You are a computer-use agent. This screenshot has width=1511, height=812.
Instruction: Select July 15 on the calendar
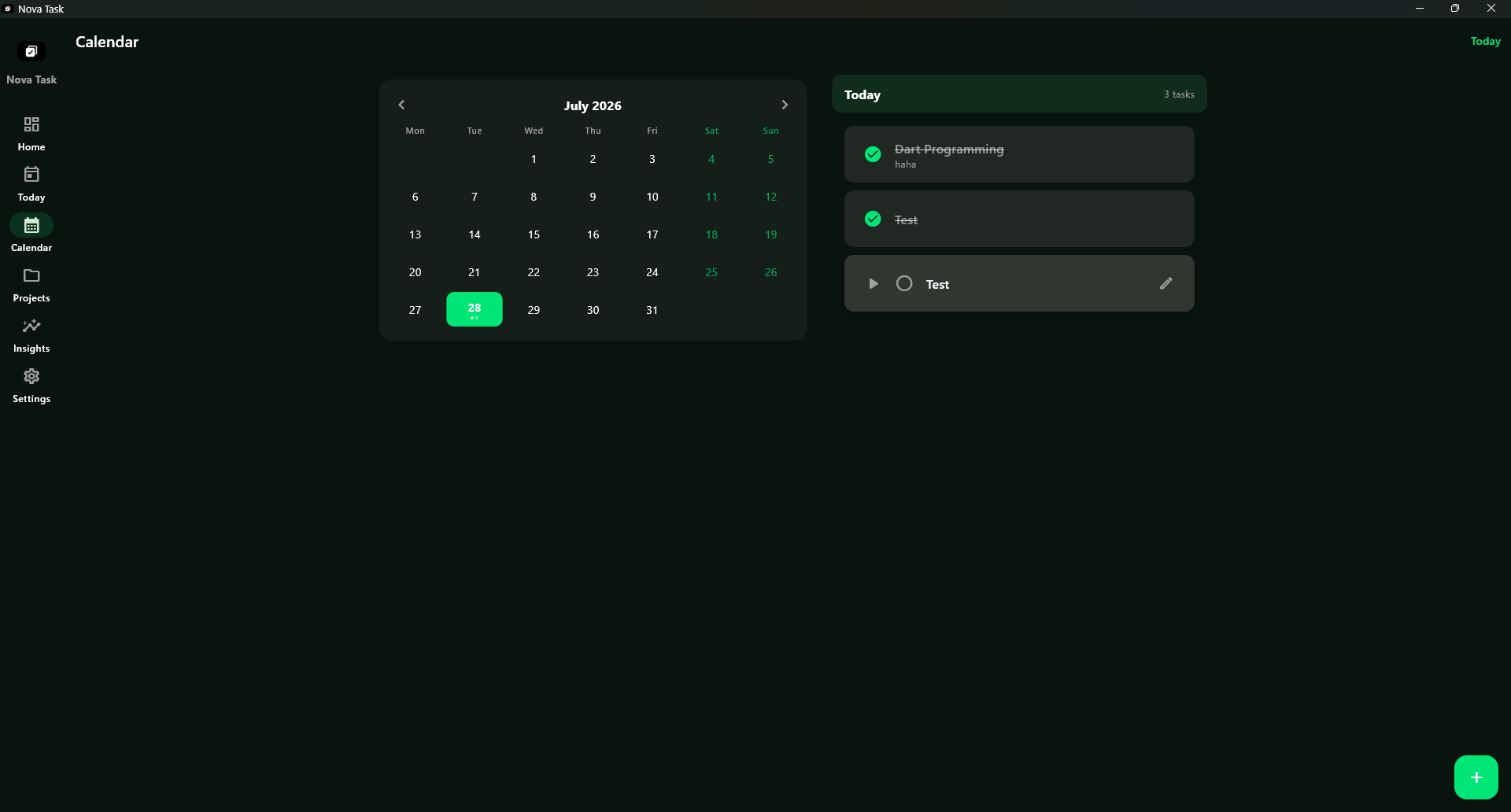click(x=534, y=234)
